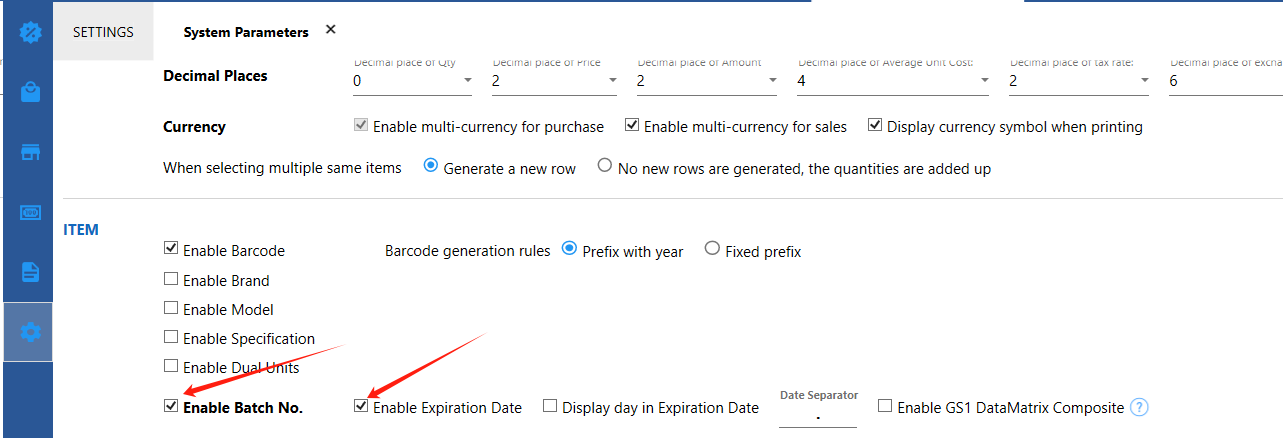The height and width of the screenshot is (438, 1283).
Task: Switch to the SETTINGS tab
Action: [x=103, y=32]
